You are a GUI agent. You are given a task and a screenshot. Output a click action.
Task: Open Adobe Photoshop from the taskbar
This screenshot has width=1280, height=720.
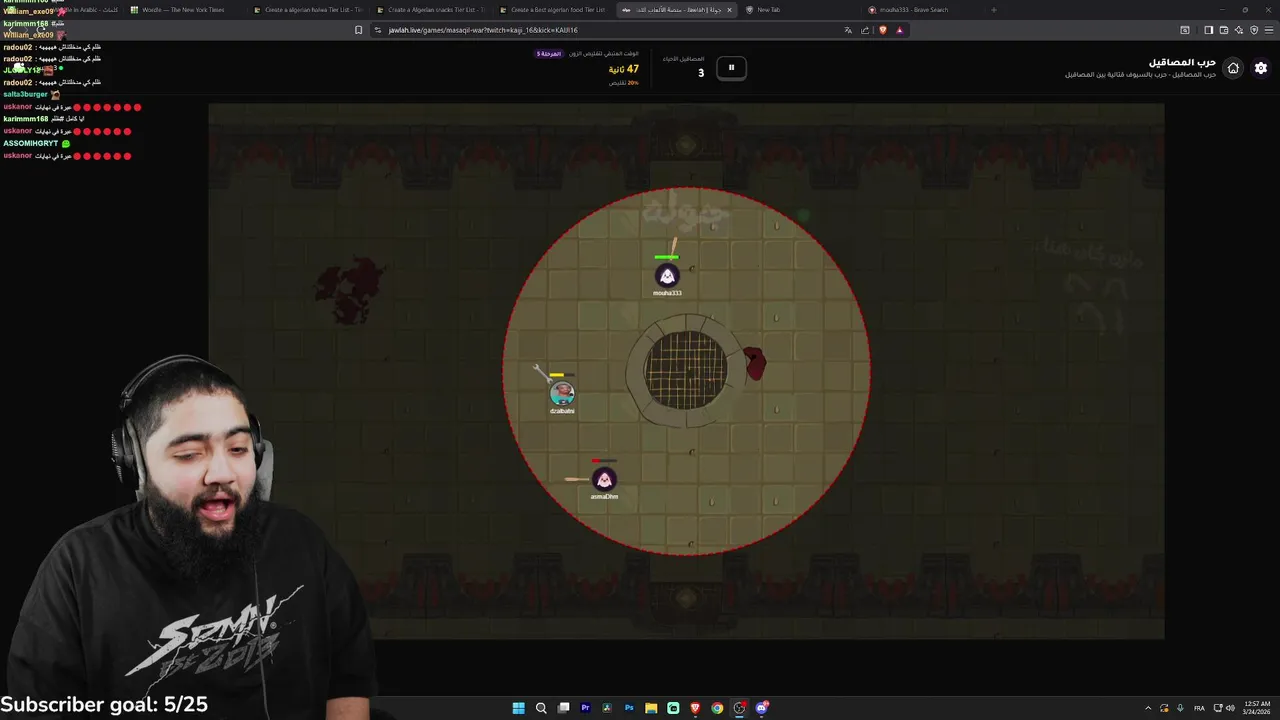click(x=629, y=708)
